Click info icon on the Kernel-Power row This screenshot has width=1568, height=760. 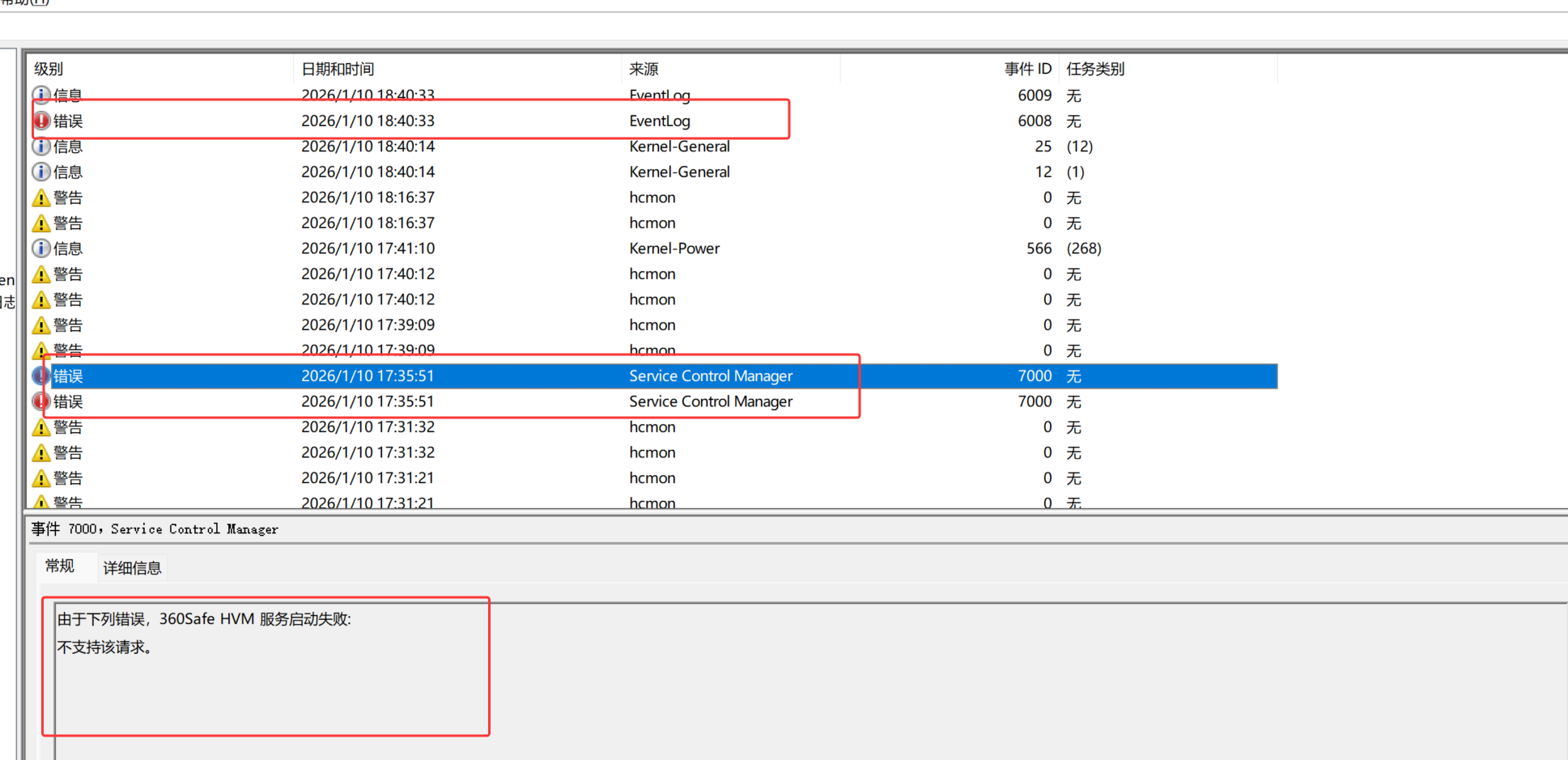pos(41,248)
